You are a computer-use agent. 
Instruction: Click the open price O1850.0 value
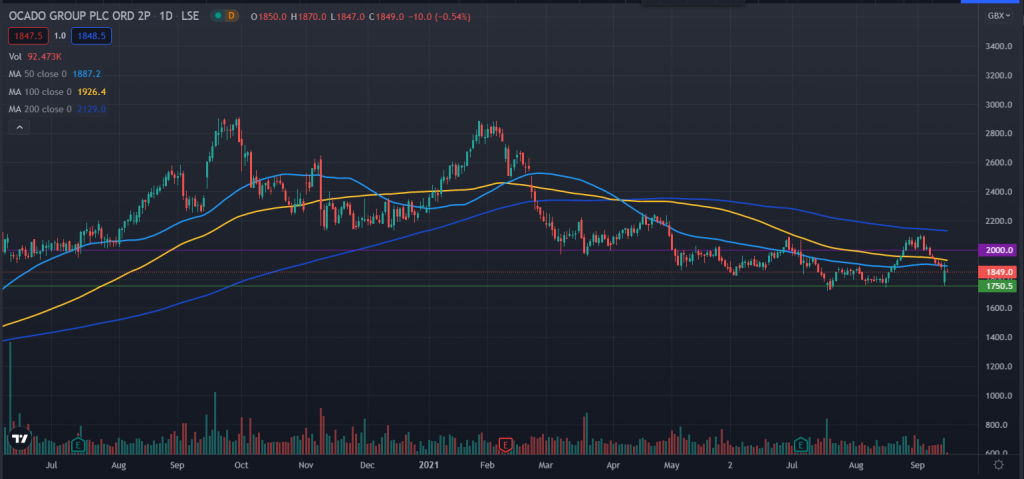coord(268,16)
